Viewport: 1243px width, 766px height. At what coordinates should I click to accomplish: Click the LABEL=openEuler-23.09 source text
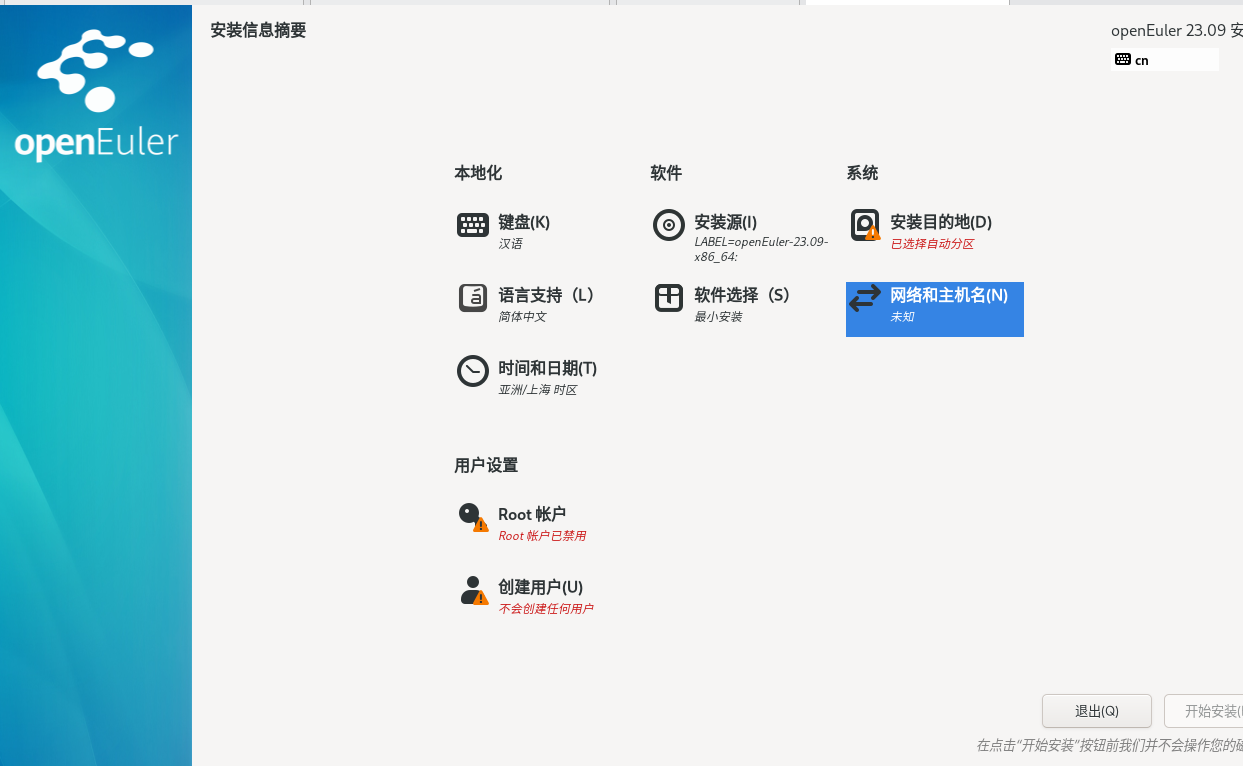761,249
